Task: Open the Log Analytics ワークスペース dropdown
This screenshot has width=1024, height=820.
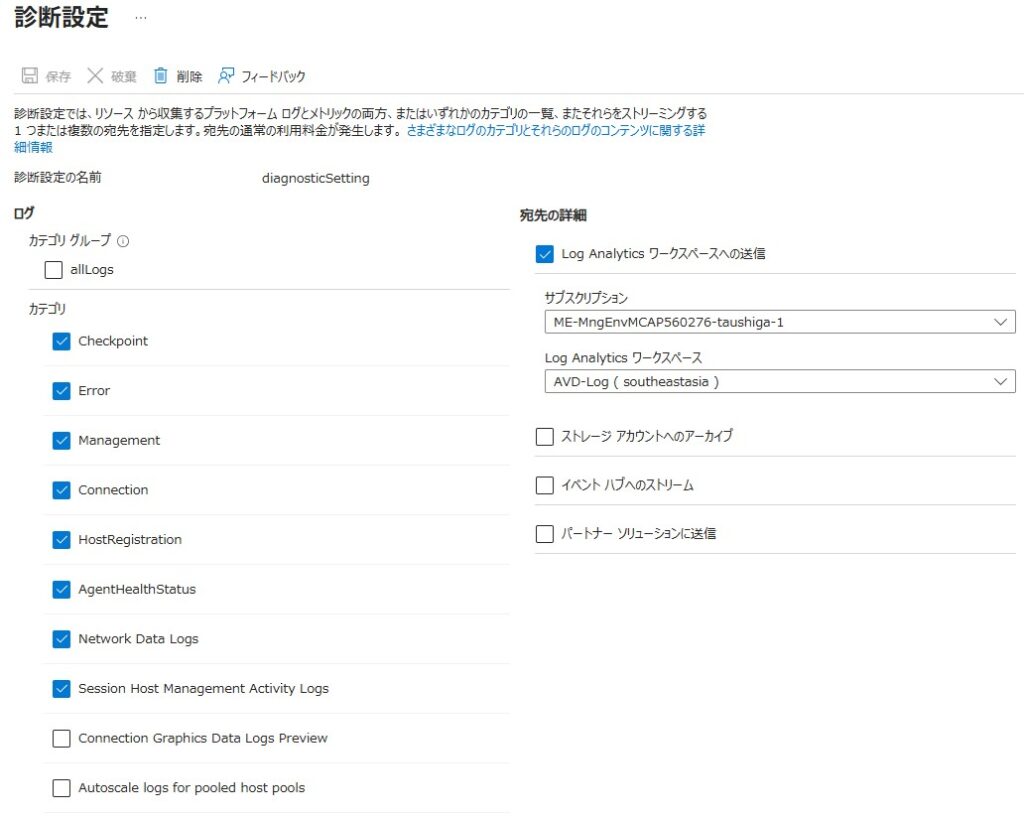Action: [780, 382]
